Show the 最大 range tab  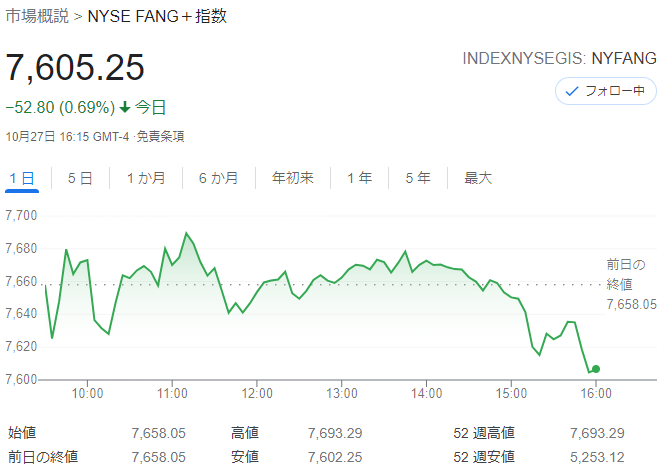tap(478, 178)
